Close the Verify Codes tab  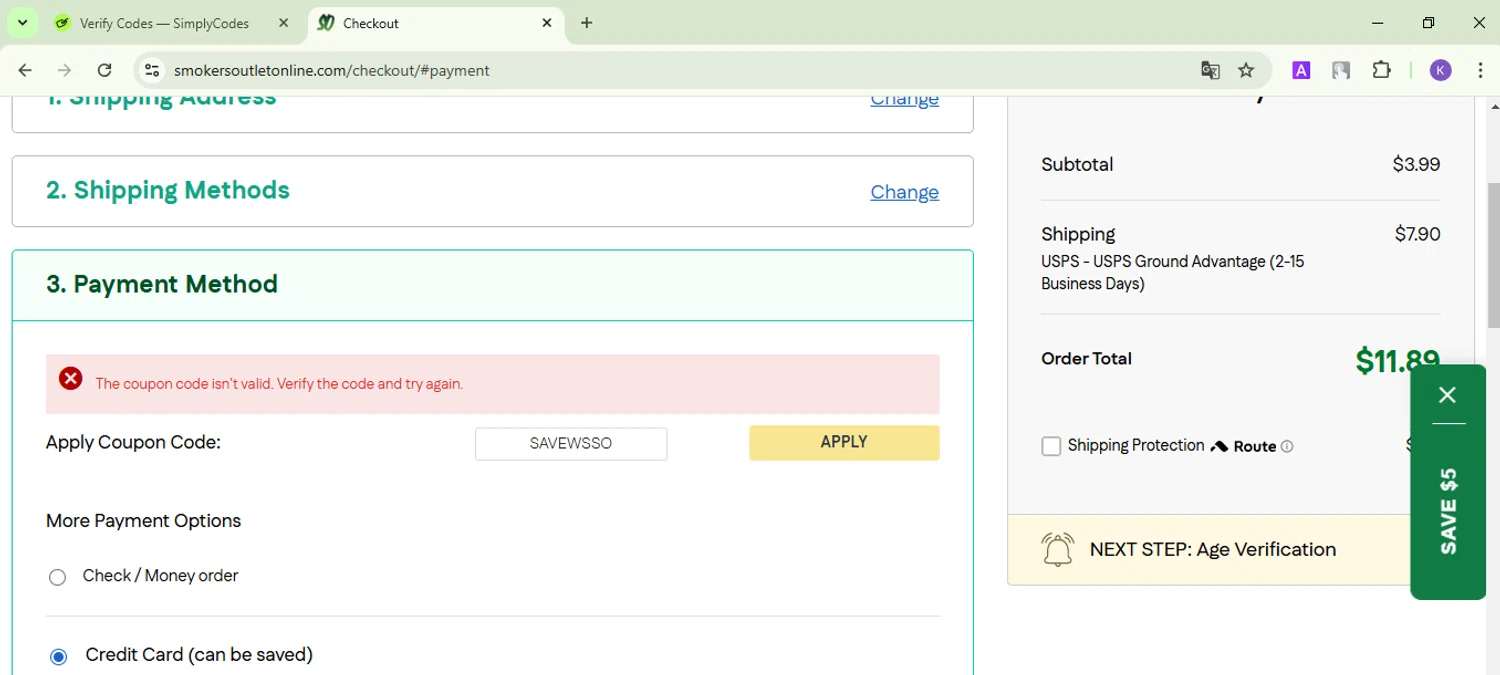tap(284, 23)
